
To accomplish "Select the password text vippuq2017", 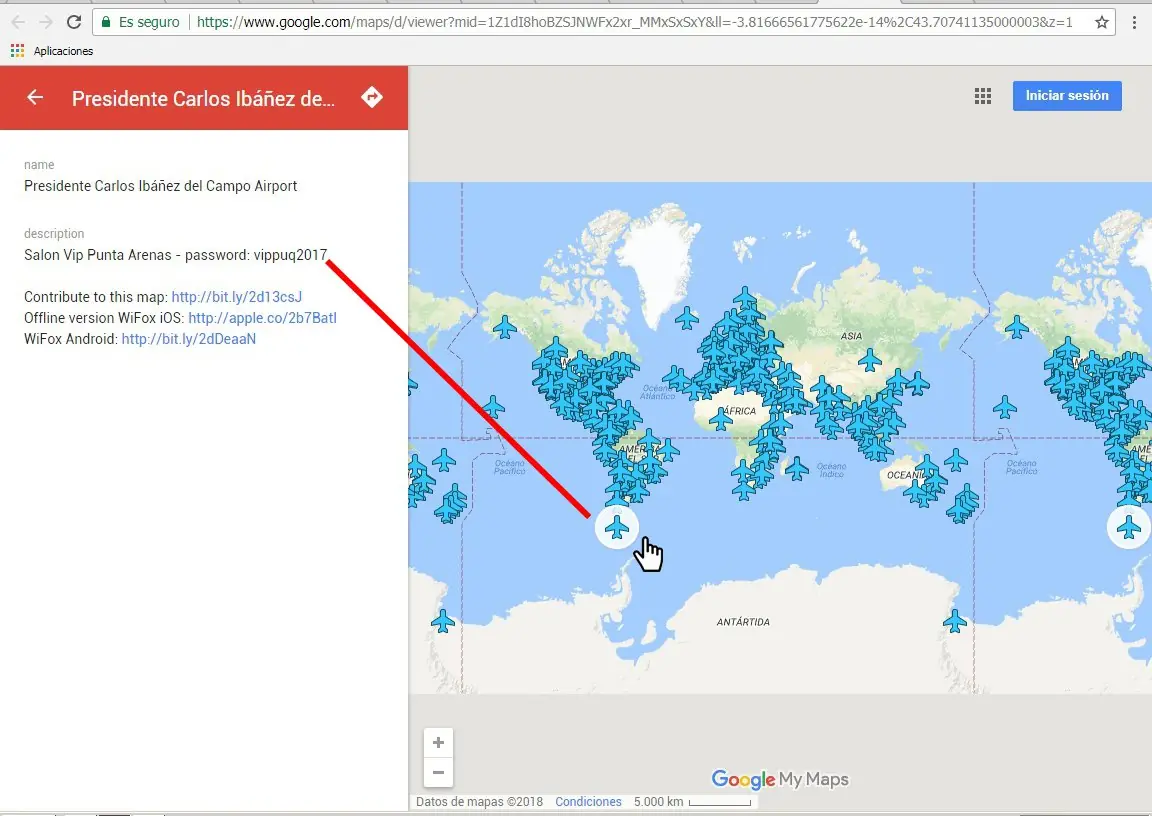I will (290, 255).
